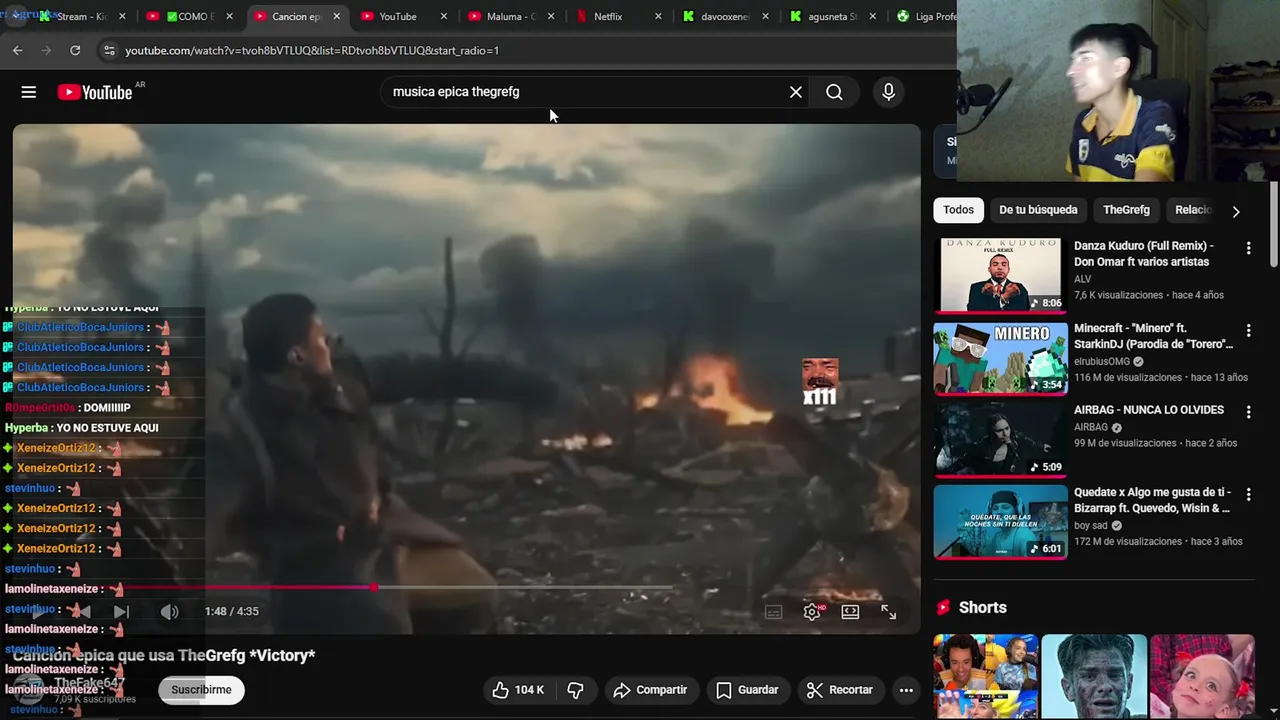Image resolution: width=1280 pixels, height=720 pixels.
Task: Clip the video with Recortar
Action: pos(840,690)
